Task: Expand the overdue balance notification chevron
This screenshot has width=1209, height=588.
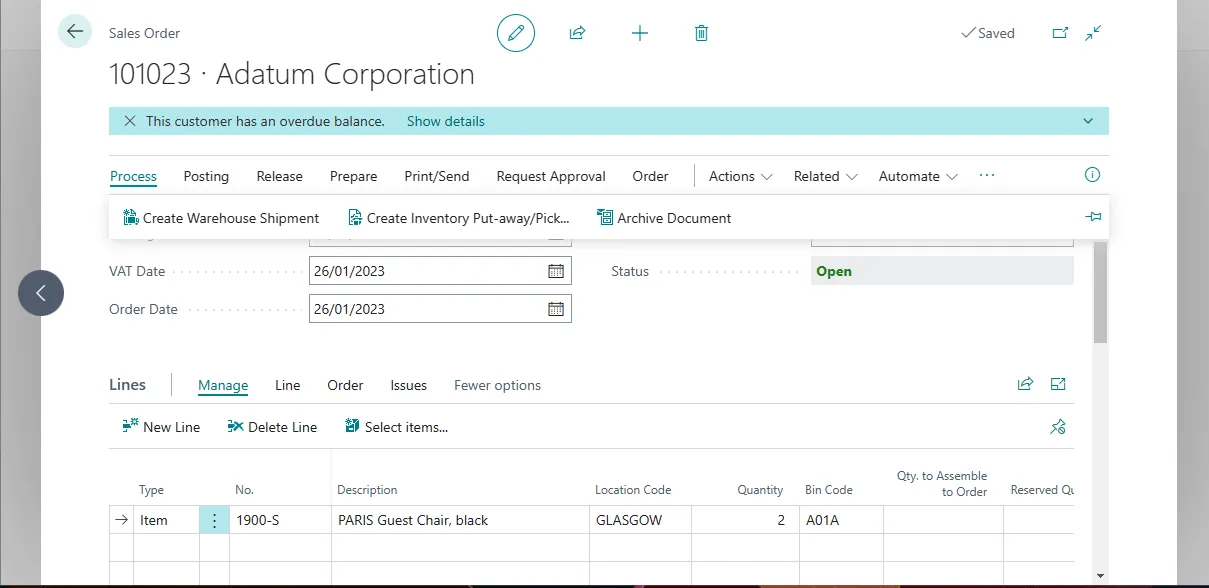Action: point(1088,121)
